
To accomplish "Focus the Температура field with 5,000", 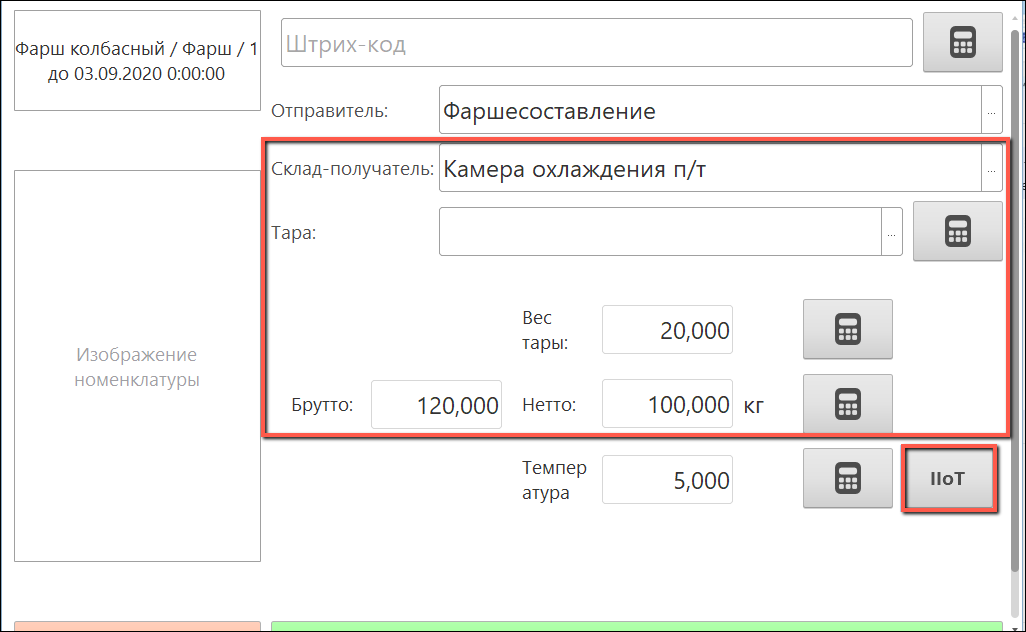I will click(668, 480).
